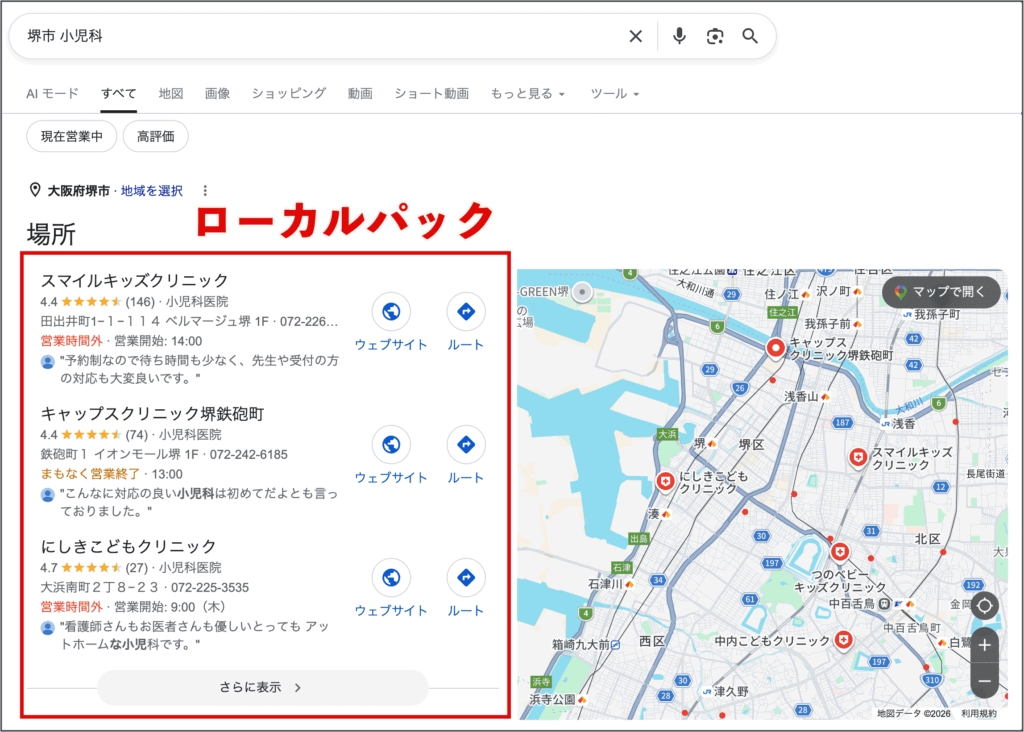Center map with the my-location button
Screen dimensions: 1024x732
click(x=984, y=606)
